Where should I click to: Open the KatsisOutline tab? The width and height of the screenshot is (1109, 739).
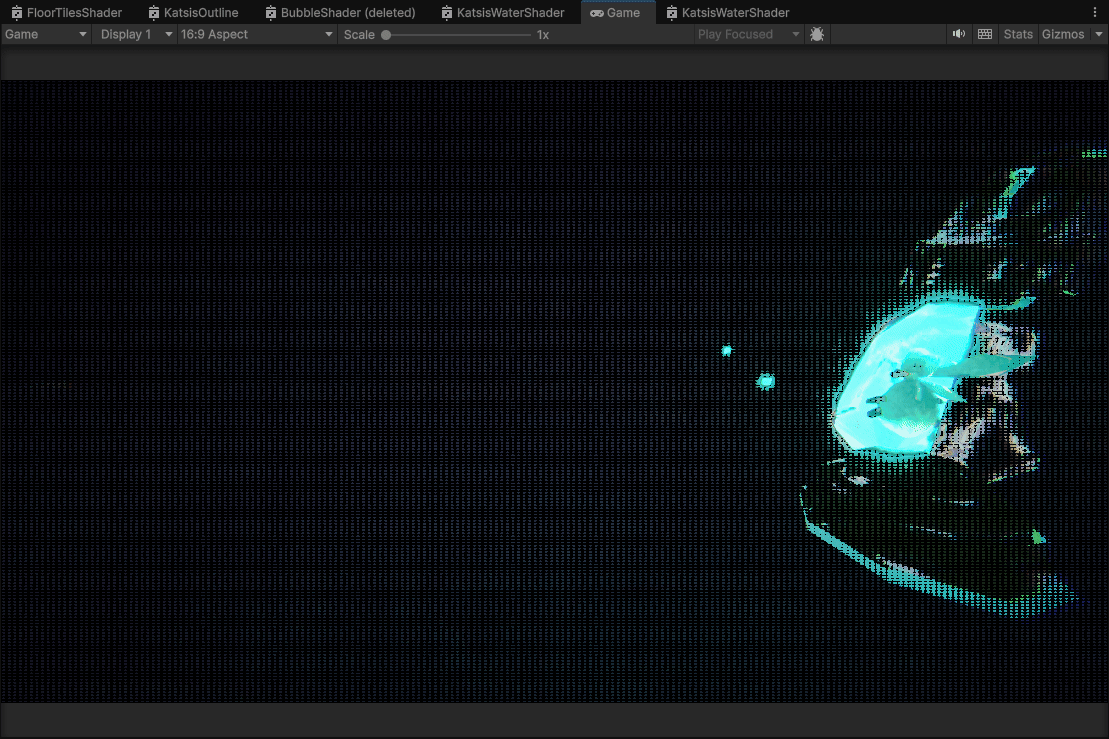(x=200, y=13)
